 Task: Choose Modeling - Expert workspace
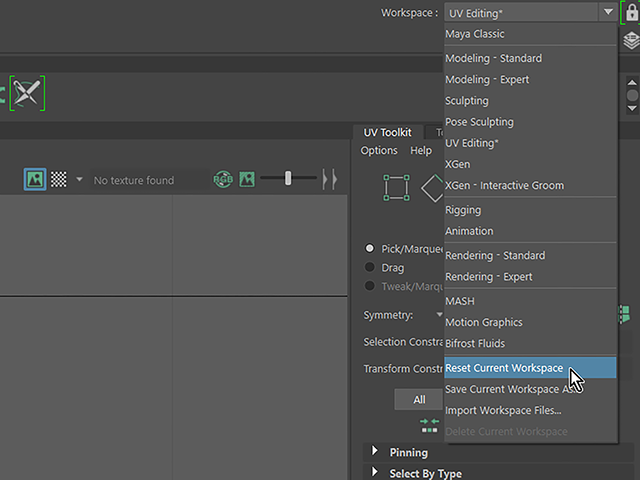point(530,80)
